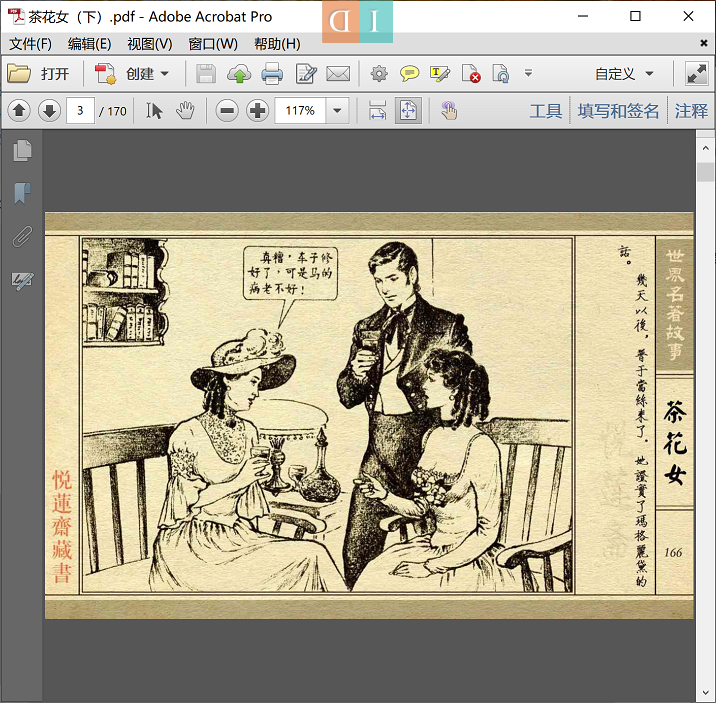Click the scrollbar up arrow
Screen dimensions: 716x703
tap(705, 148)
